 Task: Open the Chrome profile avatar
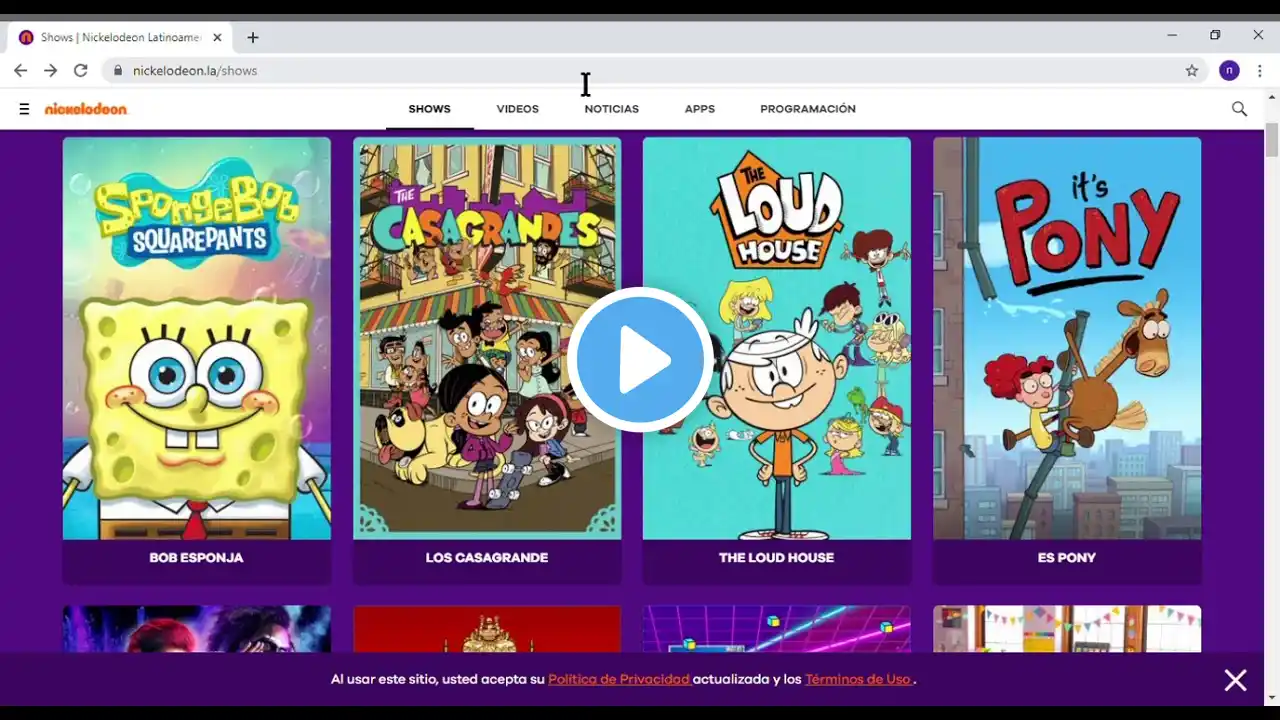pos(1229,71)
